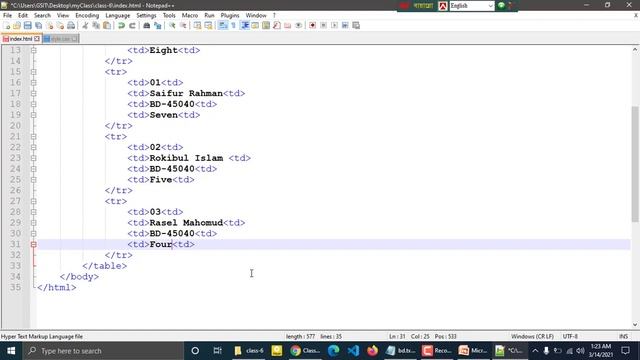Open the User Defined Language toolbar button
This screenshot has width=640, height=360.
click(255, 25)
